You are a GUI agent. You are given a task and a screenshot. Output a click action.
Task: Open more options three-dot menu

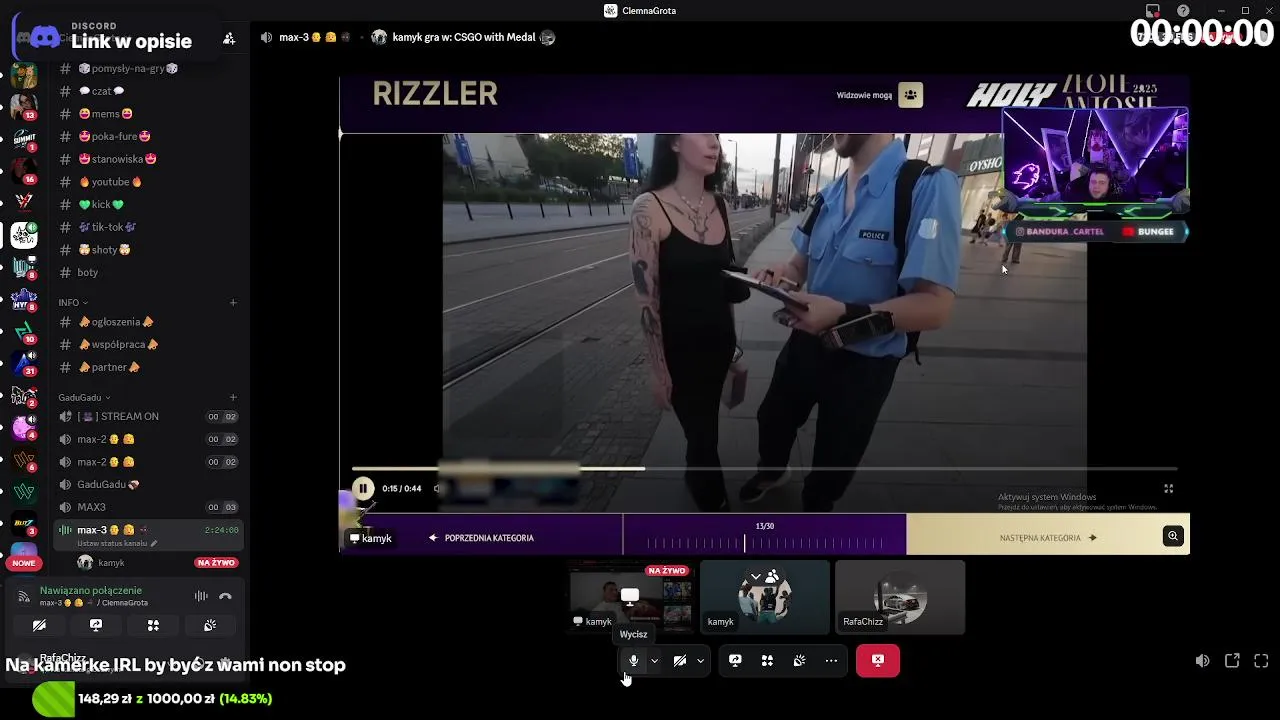click(x=831, y=660)
